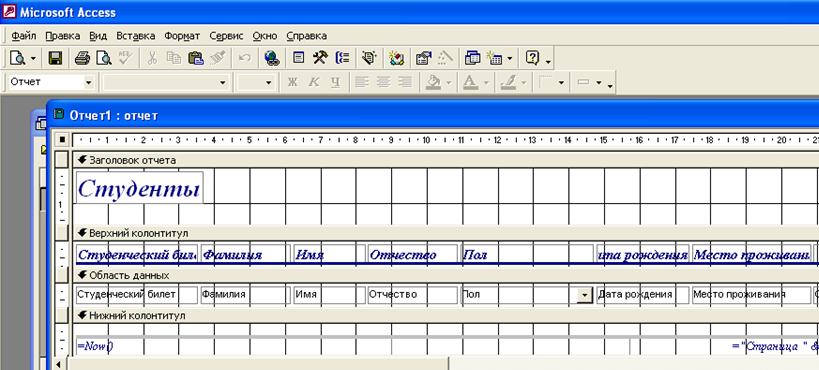
Task: Run the Spelling check icon
Action: click(125, 57)
